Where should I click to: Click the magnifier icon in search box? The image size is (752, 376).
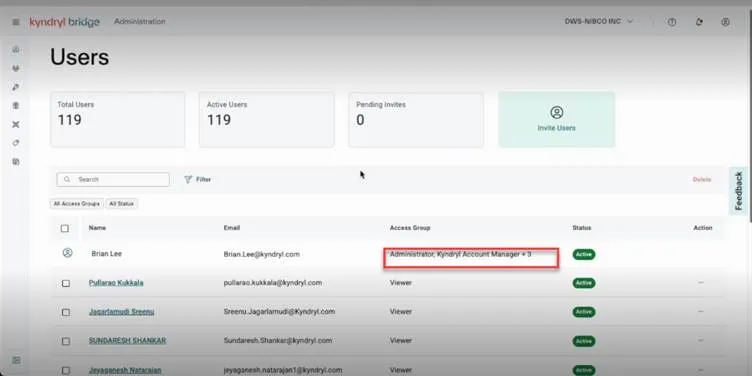tap(67, 179)
